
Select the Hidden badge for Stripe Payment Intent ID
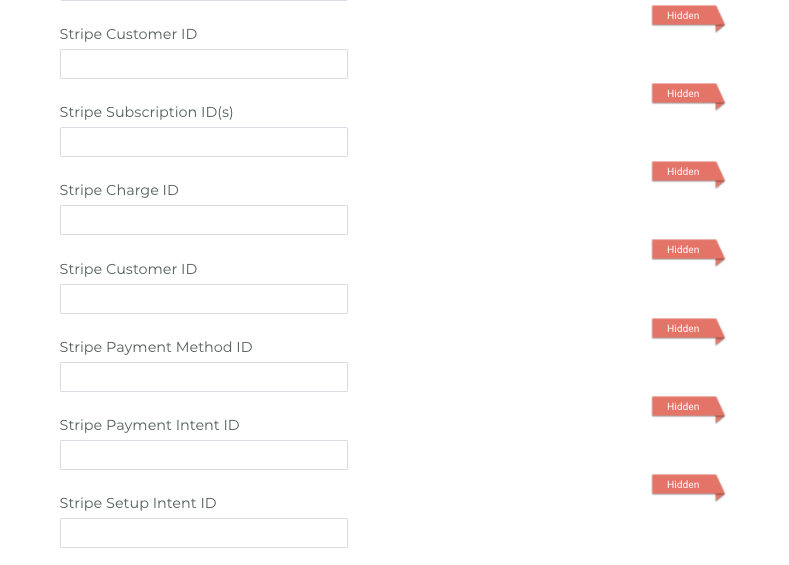pyautogui.click(x=684, y=407)
